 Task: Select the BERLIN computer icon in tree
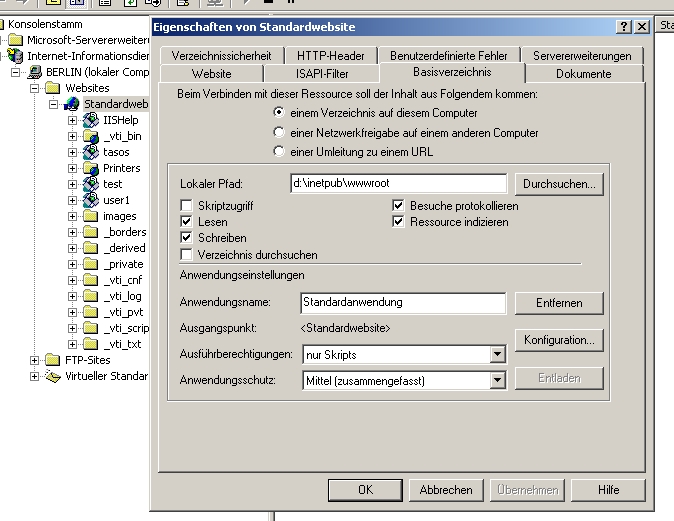click(x=35, y=72)
